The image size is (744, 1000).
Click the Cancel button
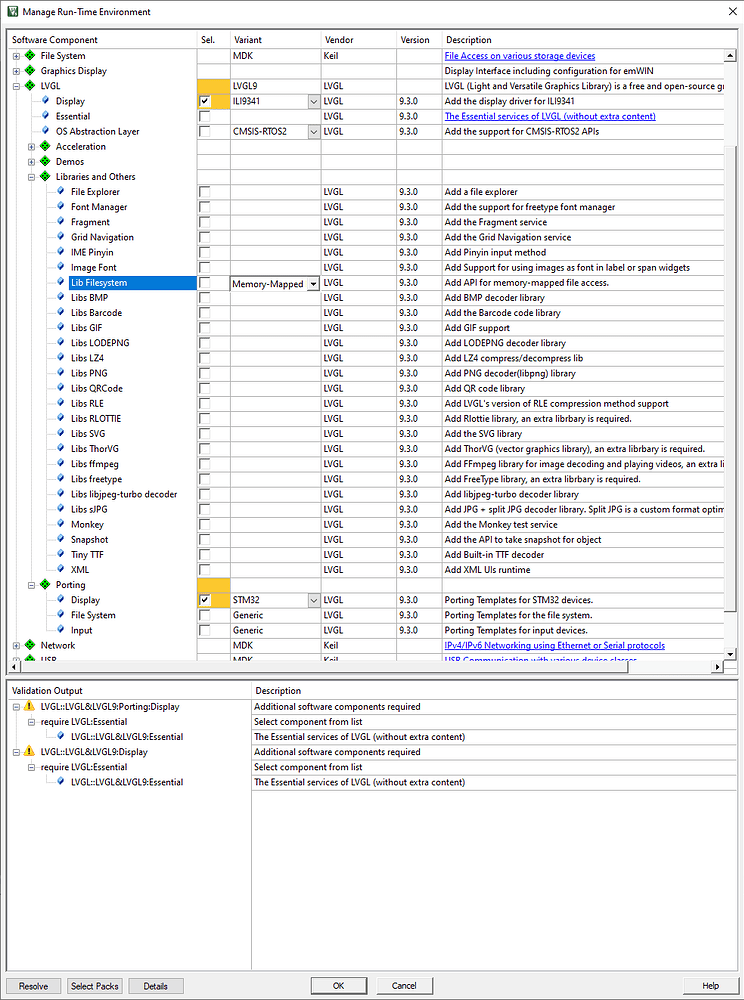click(404, 986)
